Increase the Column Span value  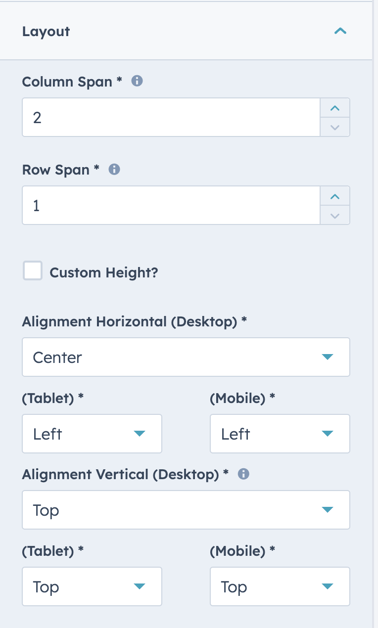pyautogui.click(x=335, y=108)
